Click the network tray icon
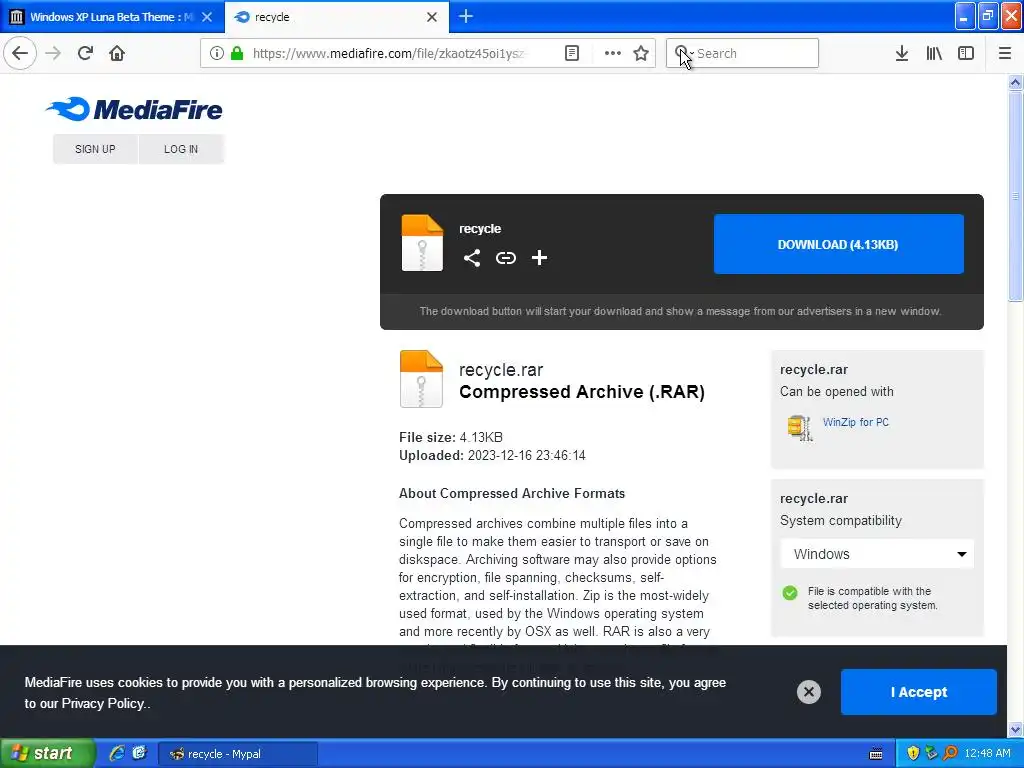 click(x=931, y=753)
